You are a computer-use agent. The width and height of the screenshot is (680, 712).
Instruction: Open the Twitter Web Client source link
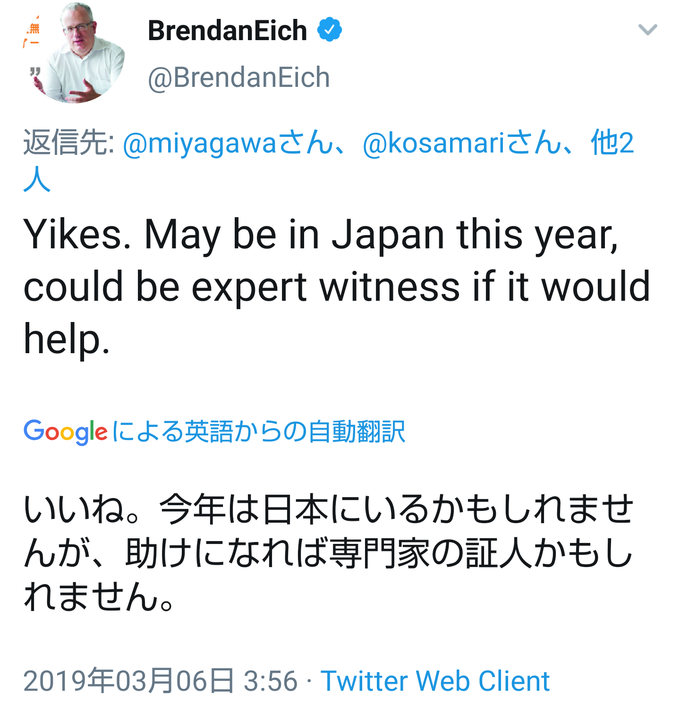[x=435, y=681]
